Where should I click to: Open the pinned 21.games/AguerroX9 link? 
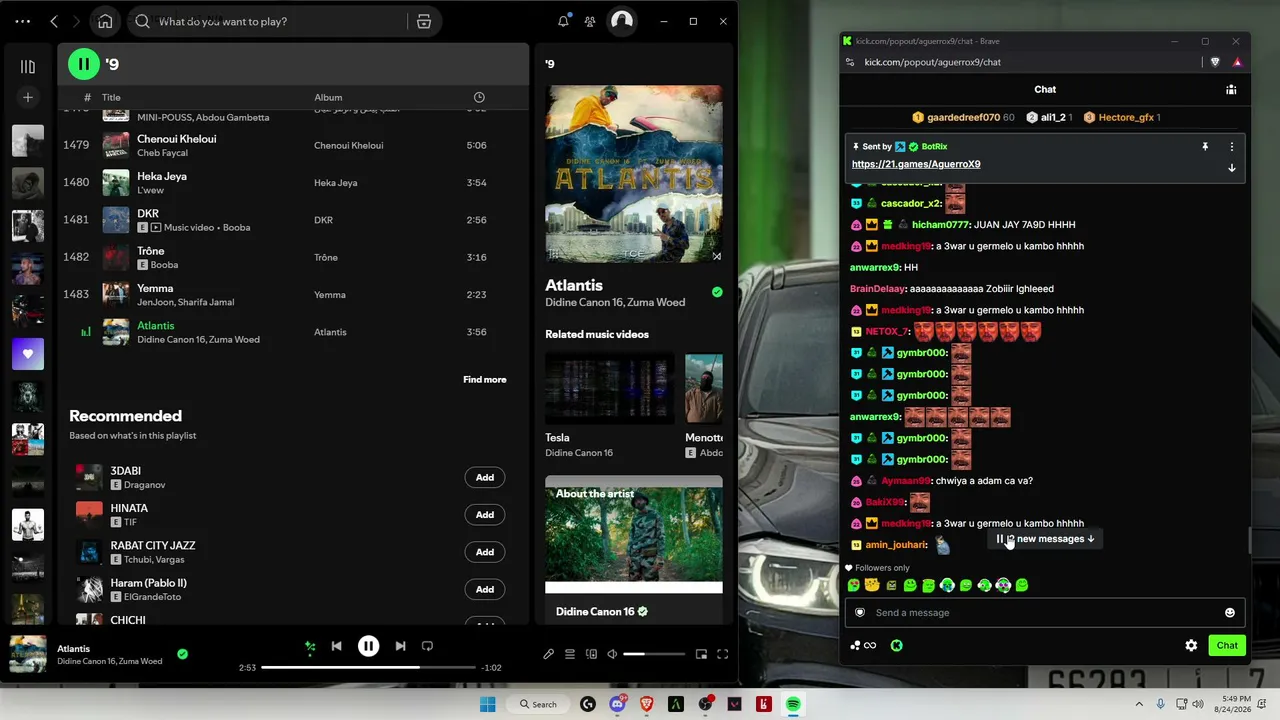click(916, 164)
